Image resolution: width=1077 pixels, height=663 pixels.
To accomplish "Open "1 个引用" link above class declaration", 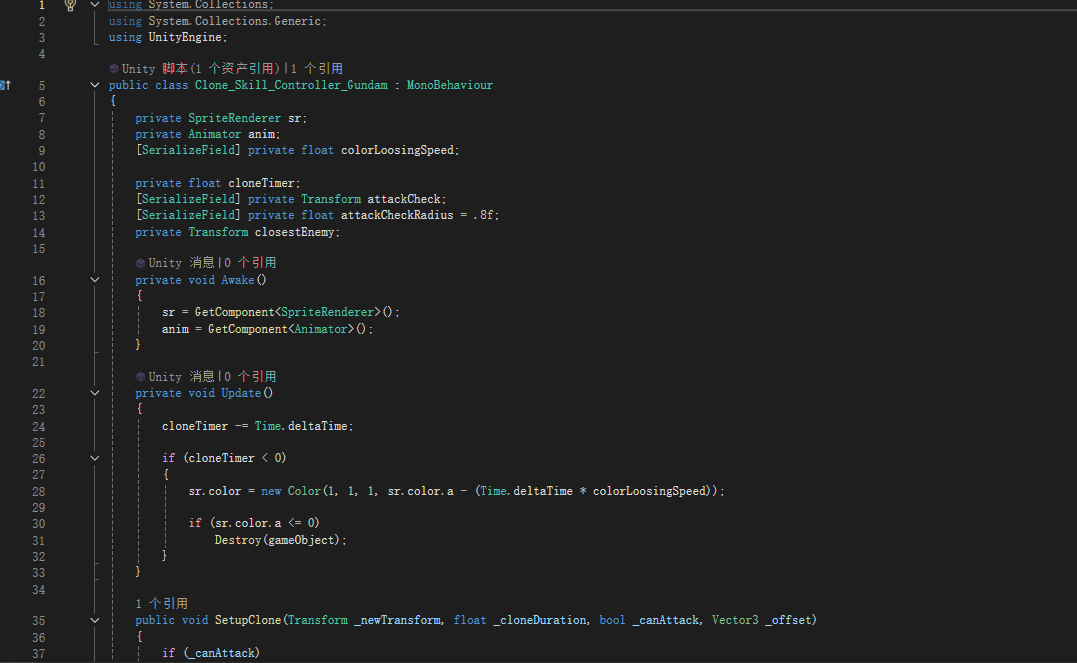I will pos(317,69).
